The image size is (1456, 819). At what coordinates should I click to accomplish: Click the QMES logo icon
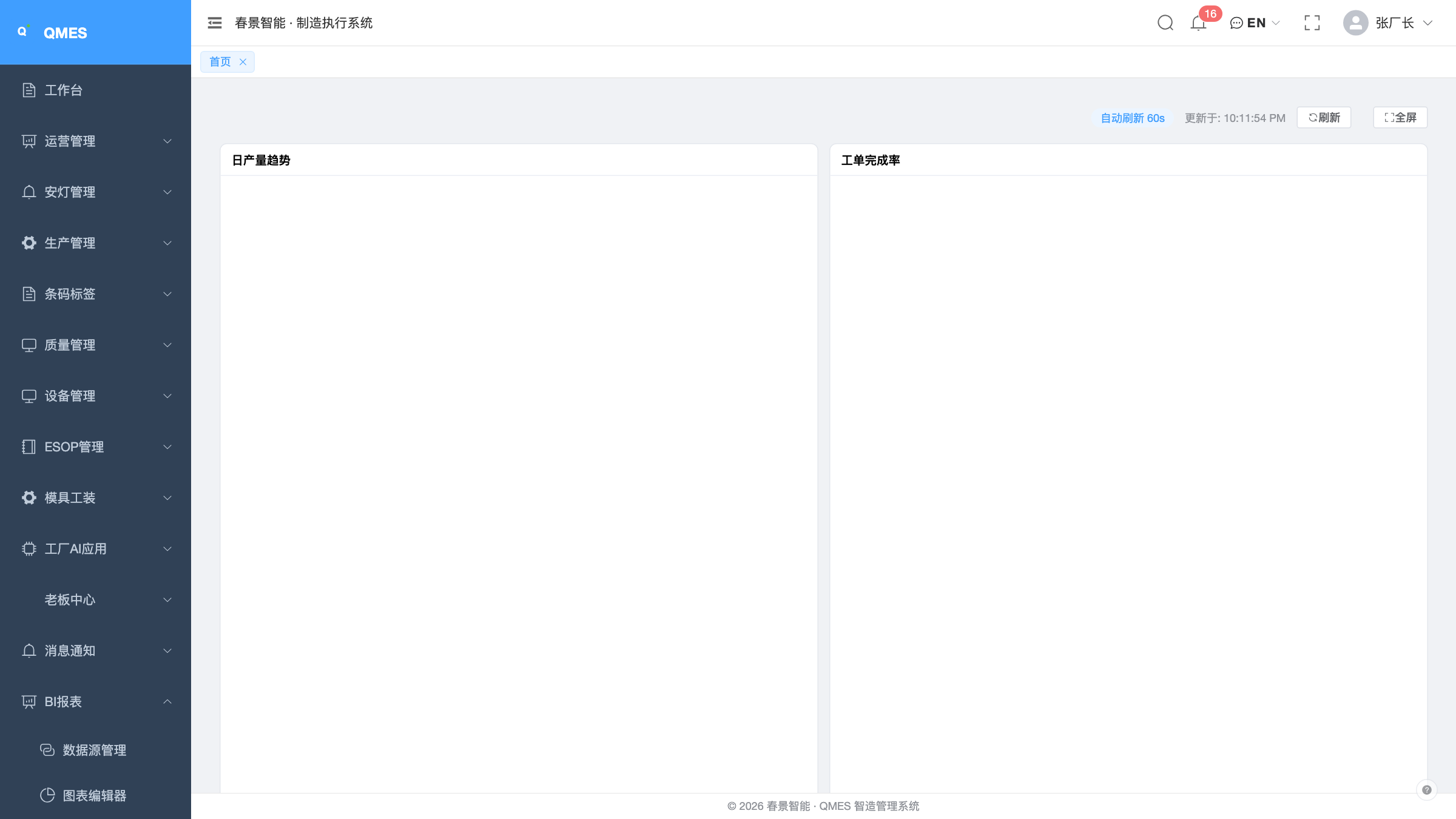[x=23, y=32]
